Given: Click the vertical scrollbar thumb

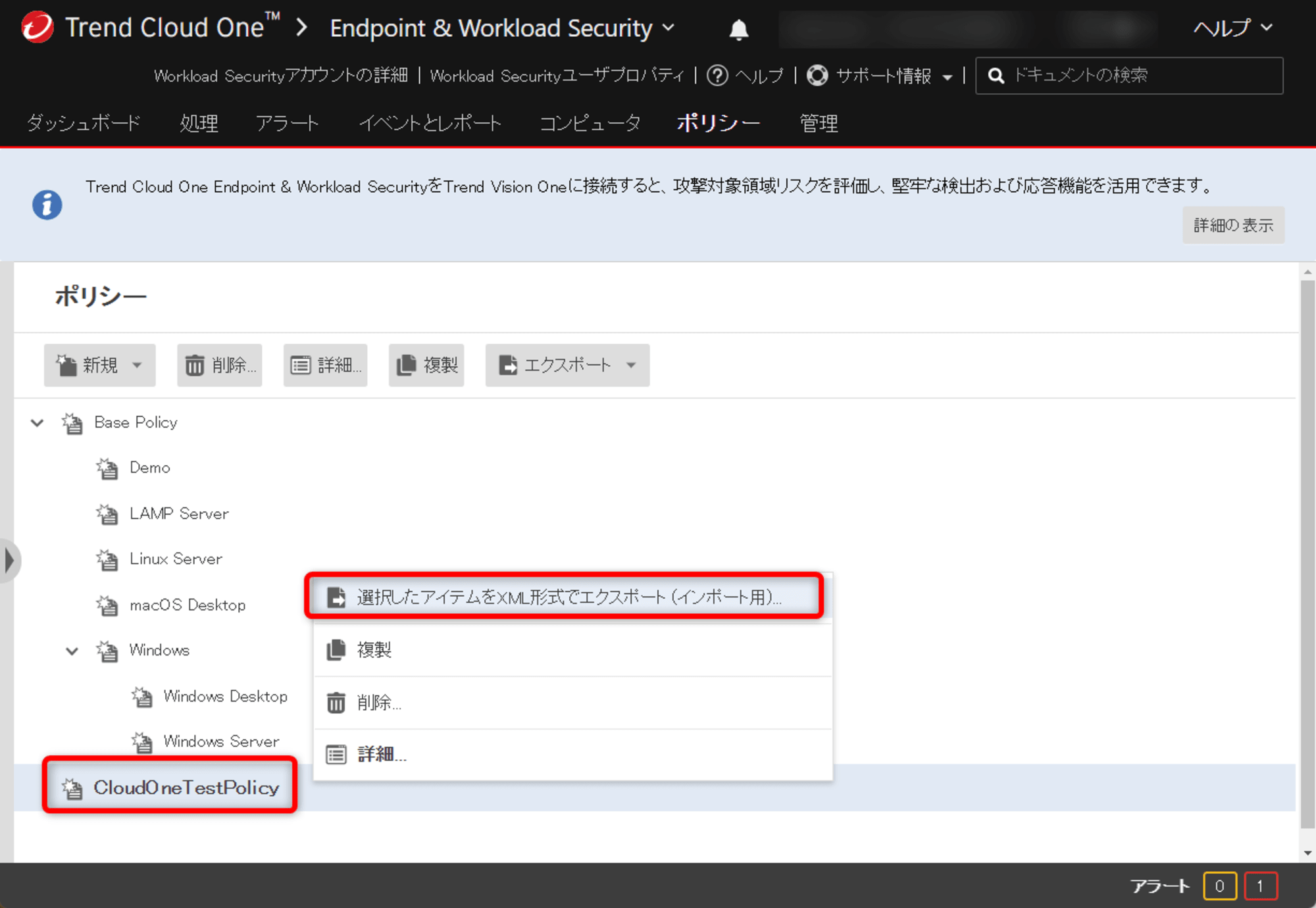Looking at the screenshot, I should pyautogui.click(x=1307, y=554).
